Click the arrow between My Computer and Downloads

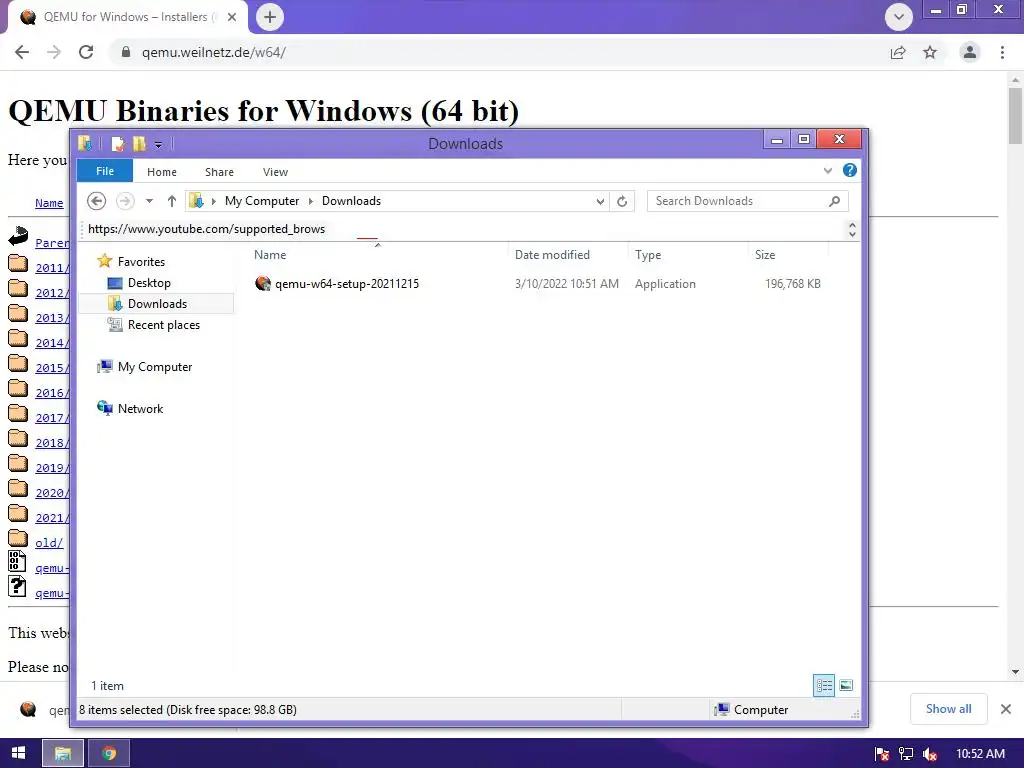click(x=311, y=201)
